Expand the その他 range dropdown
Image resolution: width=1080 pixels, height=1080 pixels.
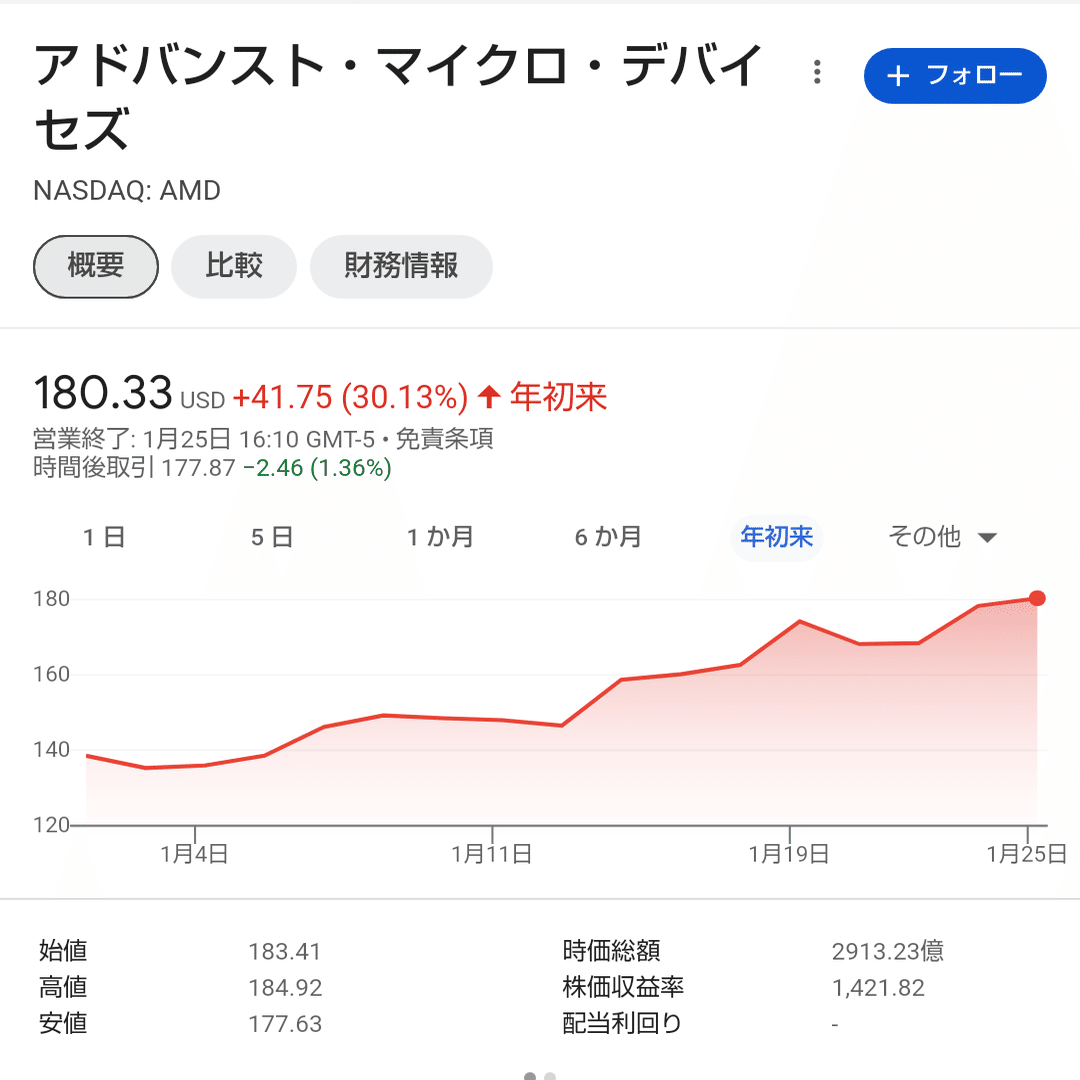(942, 537)
